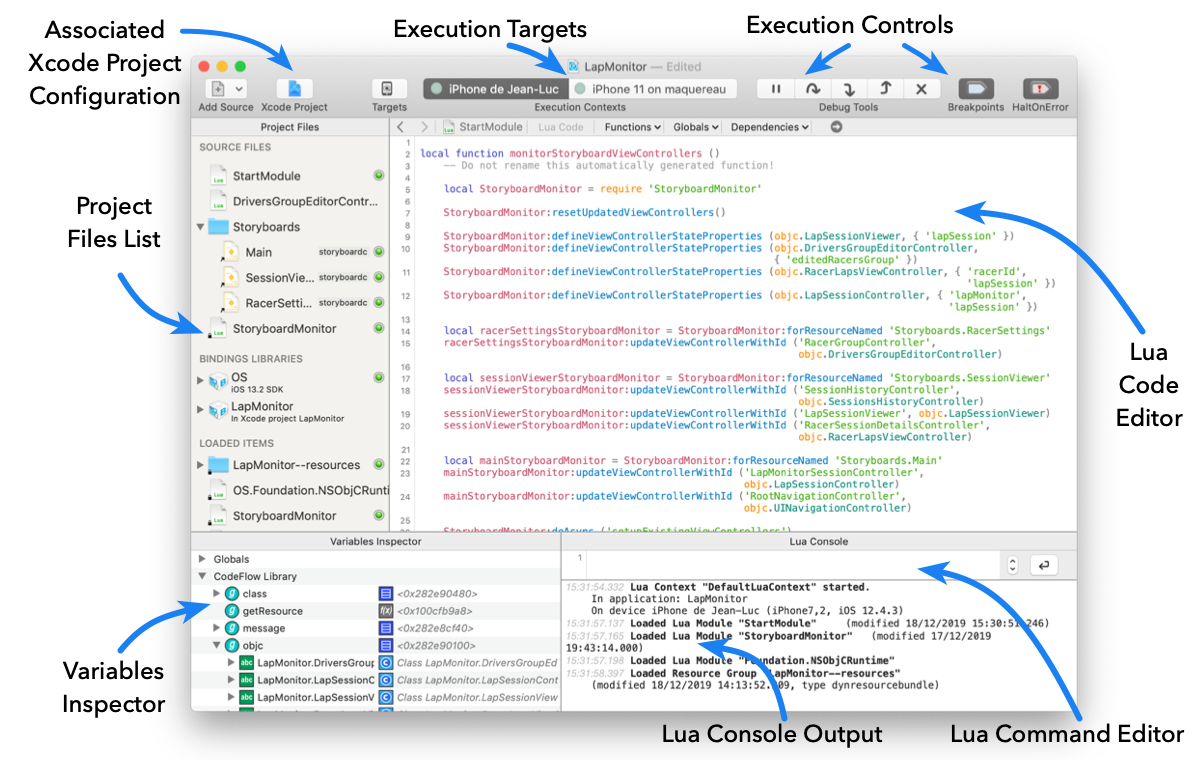Click the Step Out debug tool

click(885, 89)
